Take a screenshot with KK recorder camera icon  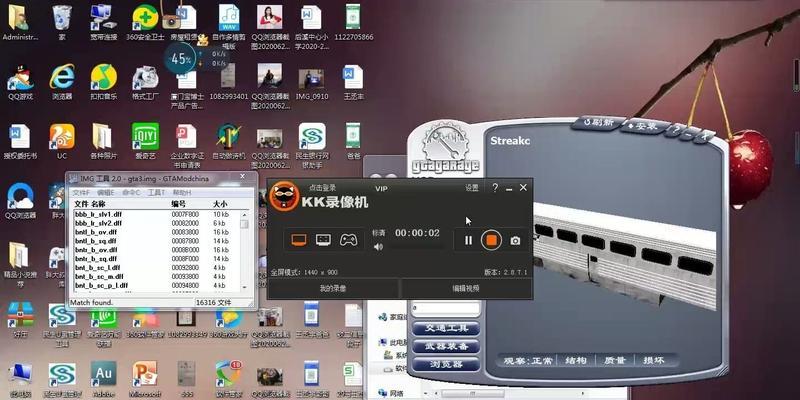point(515,241)
